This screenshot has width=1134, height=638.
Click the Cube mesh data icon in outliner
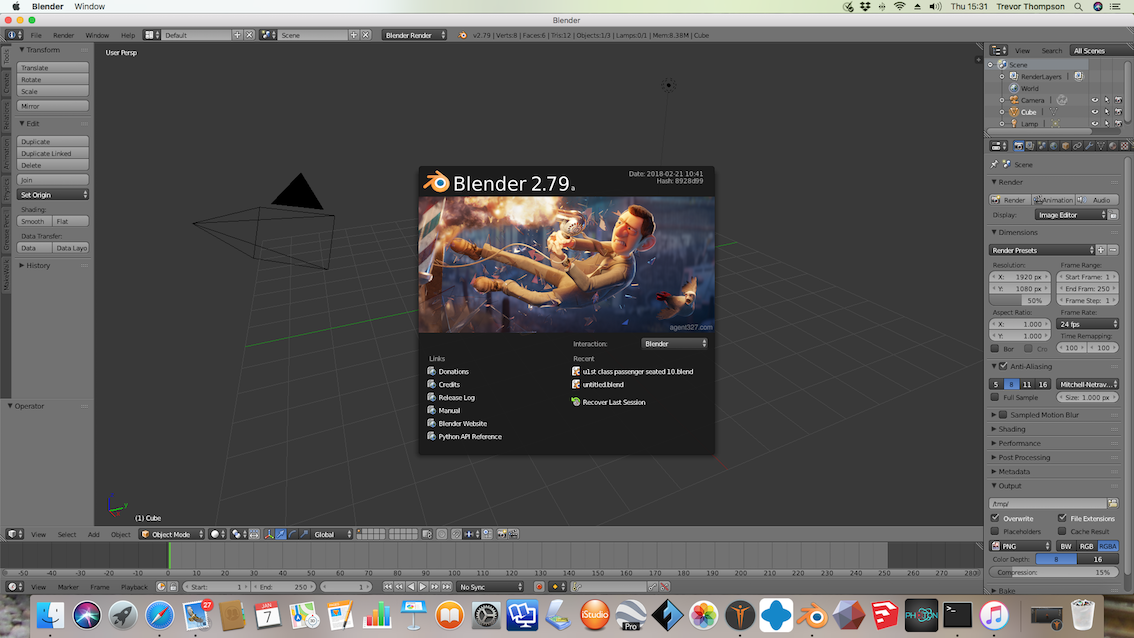(x=1053, y=112)
